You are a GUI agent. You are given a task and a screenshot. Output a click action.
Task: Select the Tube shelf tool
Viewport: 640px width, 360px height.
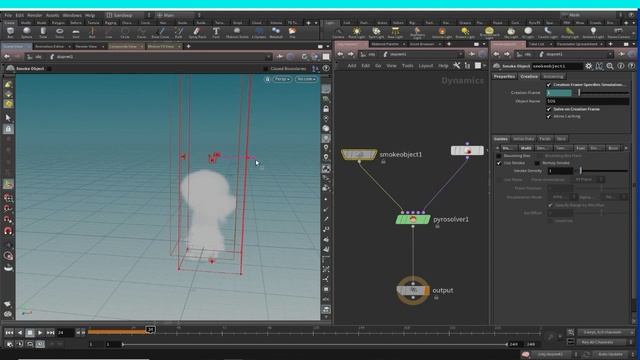point(43,32)
